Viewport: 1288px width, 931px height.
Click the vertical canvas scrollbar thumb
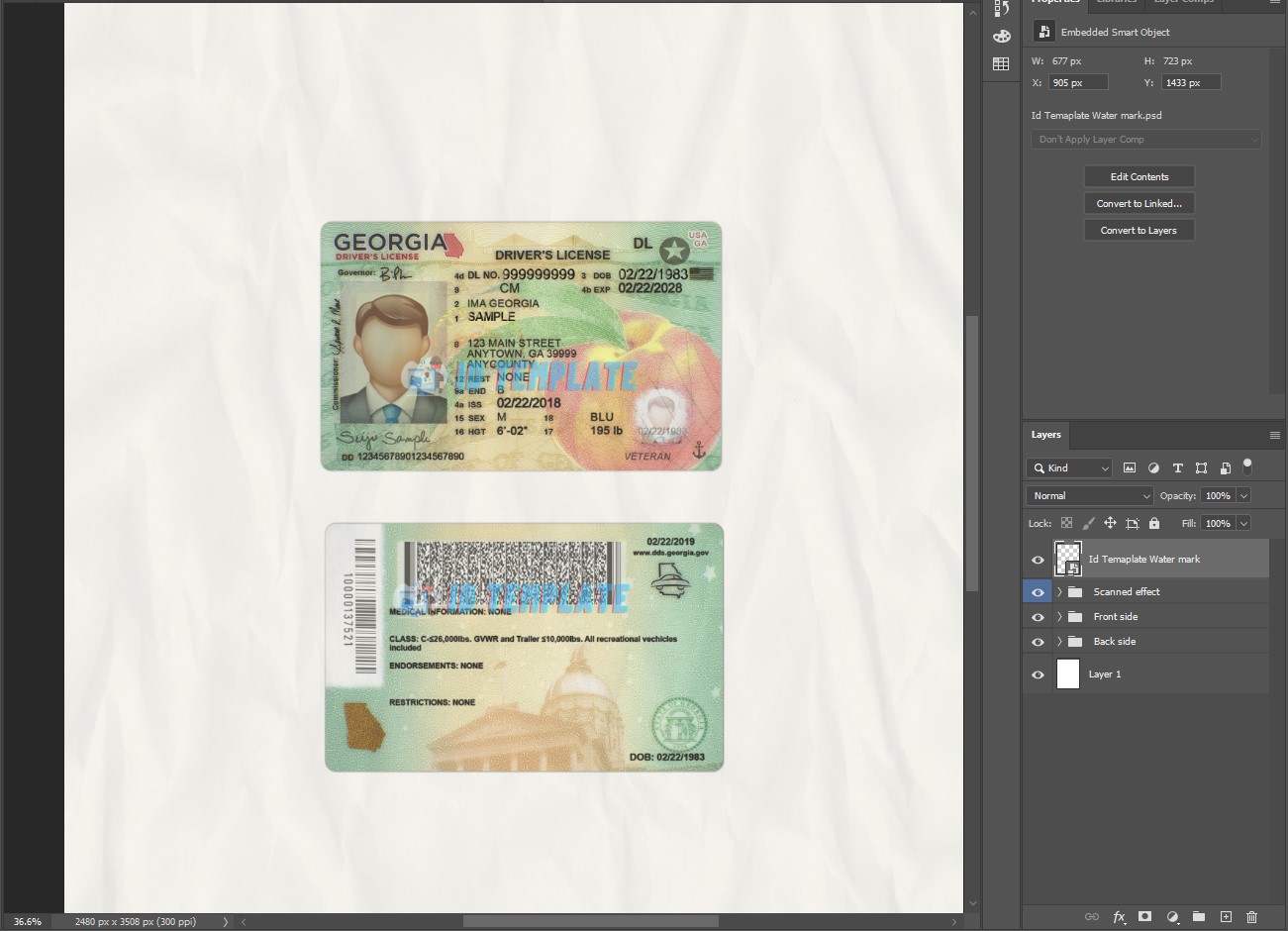coord(972,454)
